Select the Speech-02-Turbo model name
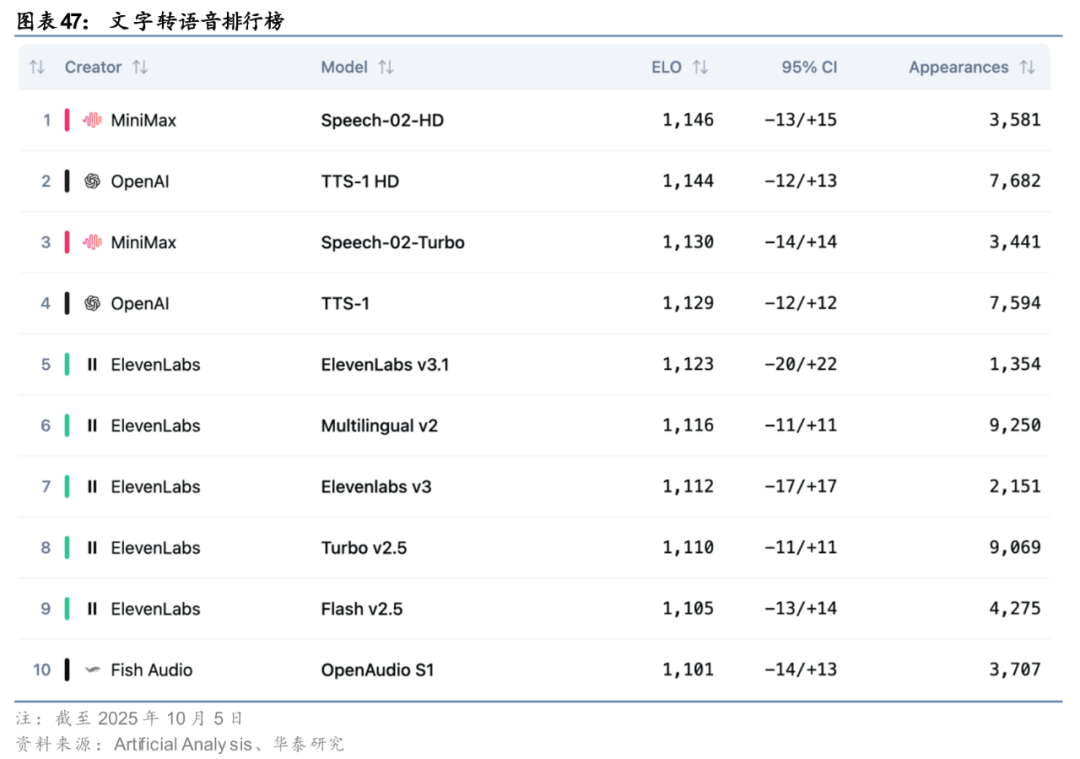The image size is (1080, 759). pos(393,242)
